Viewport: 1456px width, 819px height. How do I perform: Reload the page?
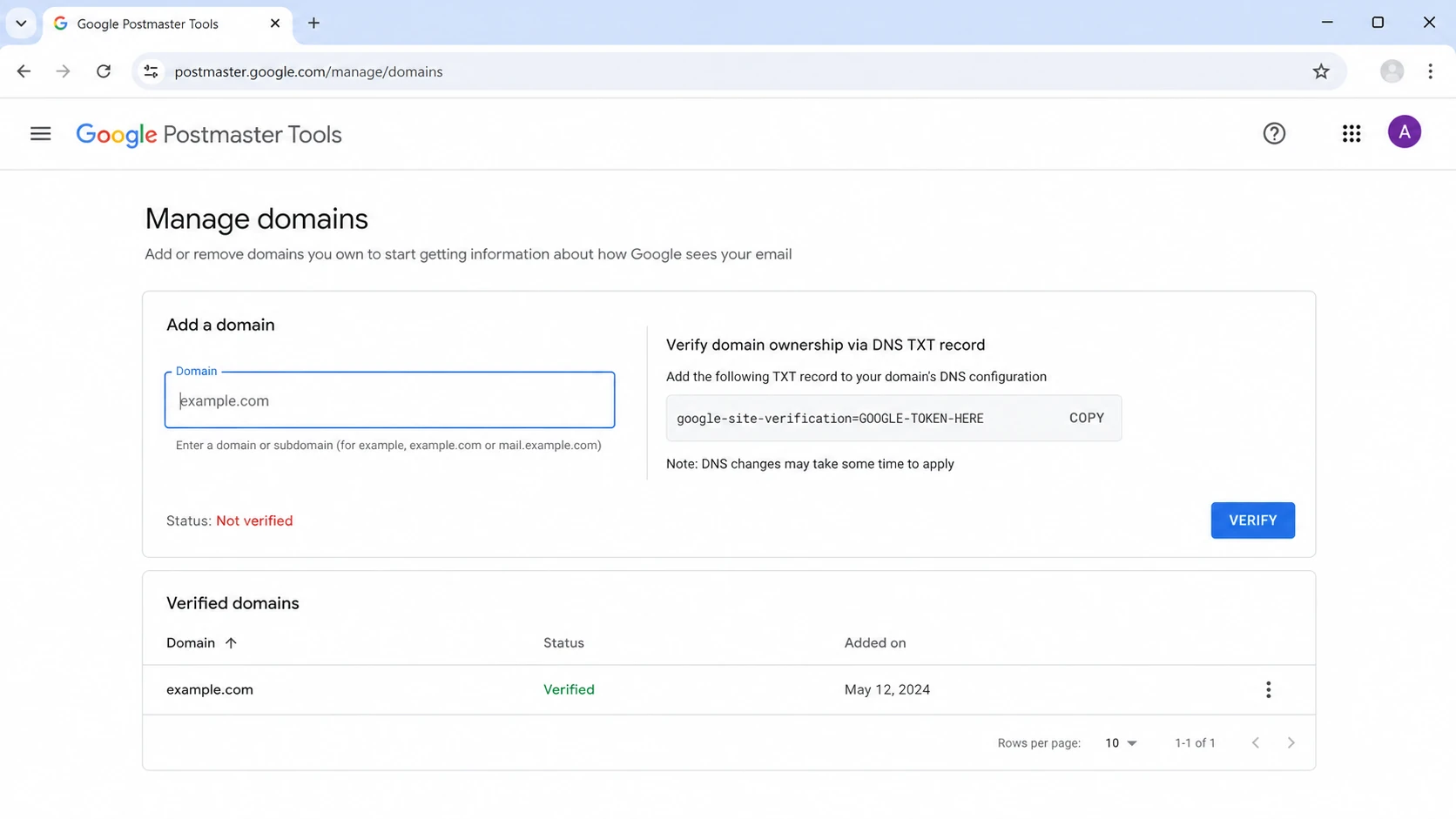coord(104,71)
